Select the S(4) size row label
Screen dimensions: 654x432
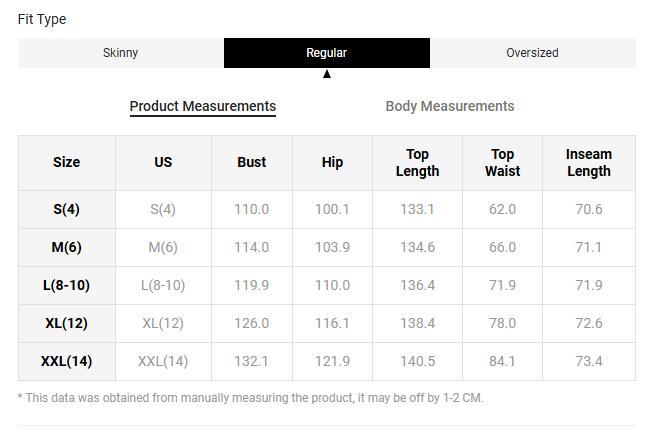(x=67, y=209)
